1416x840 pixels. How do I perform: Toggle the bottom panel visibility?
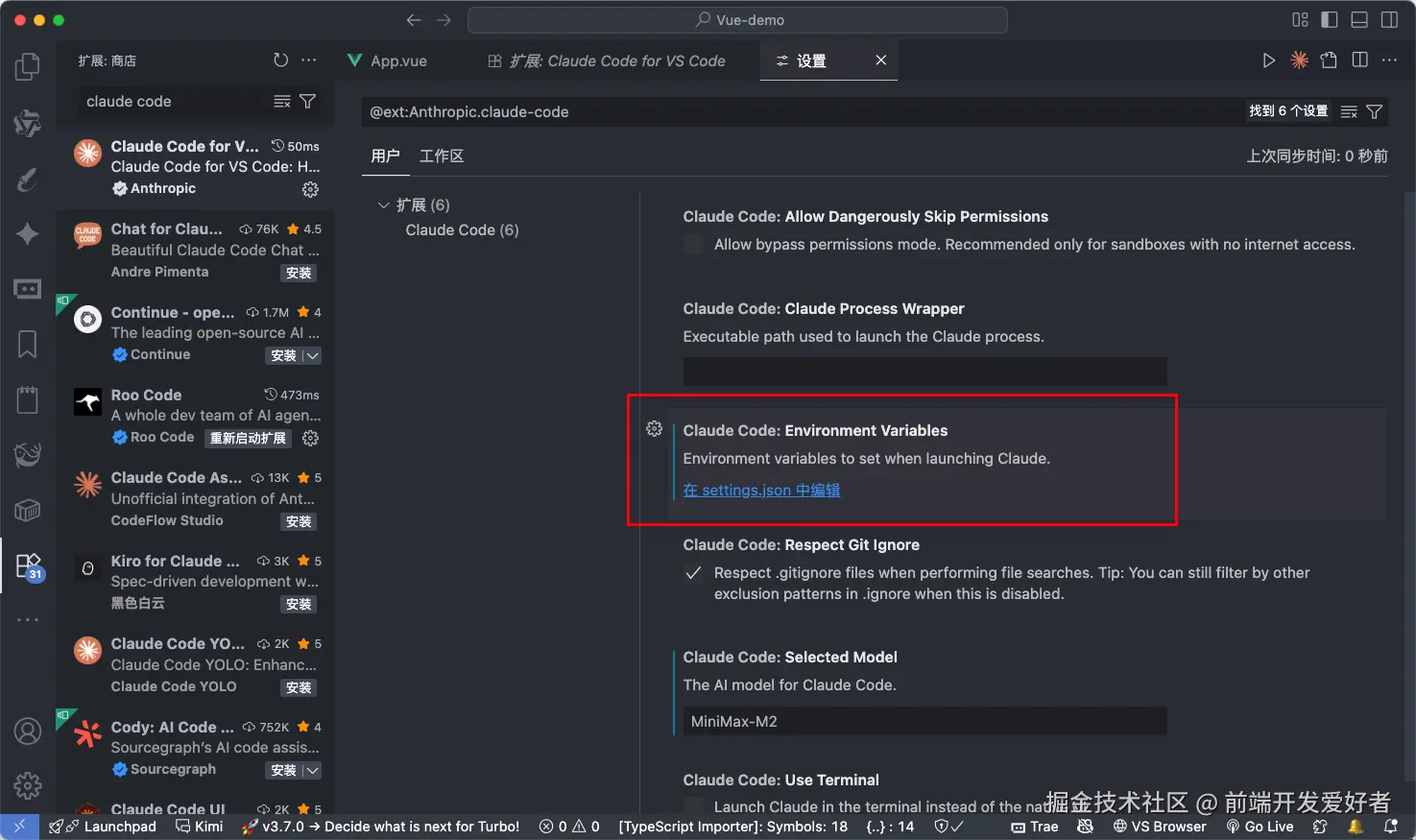[1359, 20]
